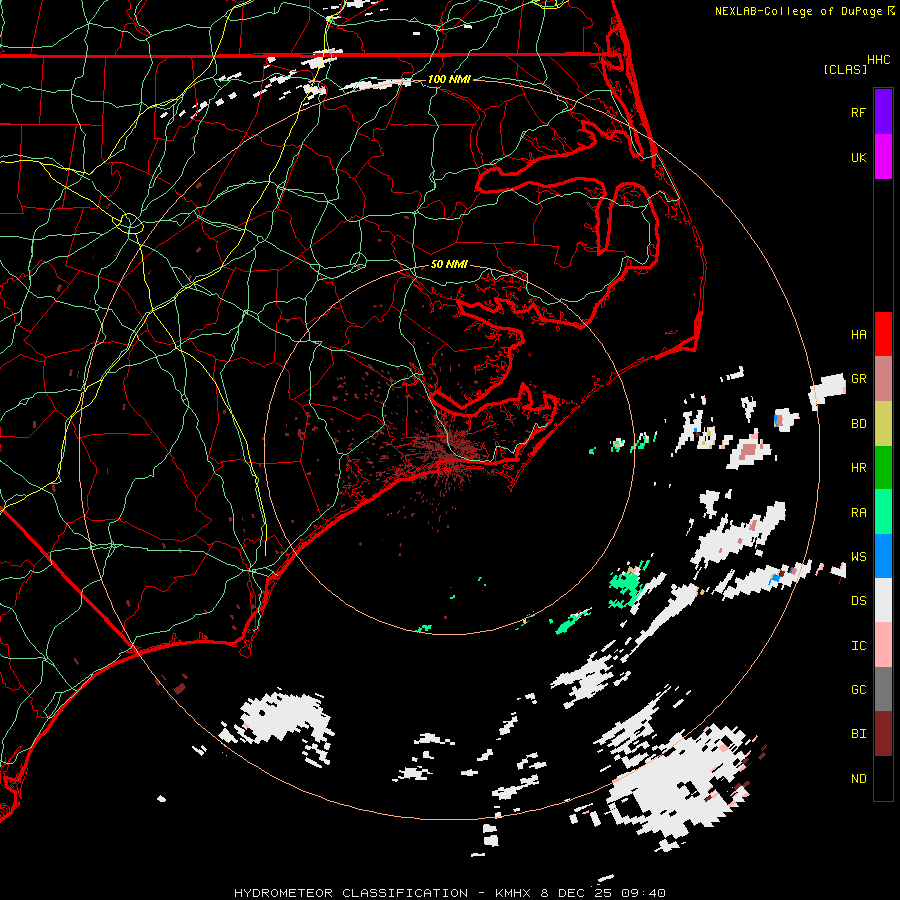Click the HA red legend swatch
Image resolution: width=900 pixels, height=900 pixels.
coord(883,334)
